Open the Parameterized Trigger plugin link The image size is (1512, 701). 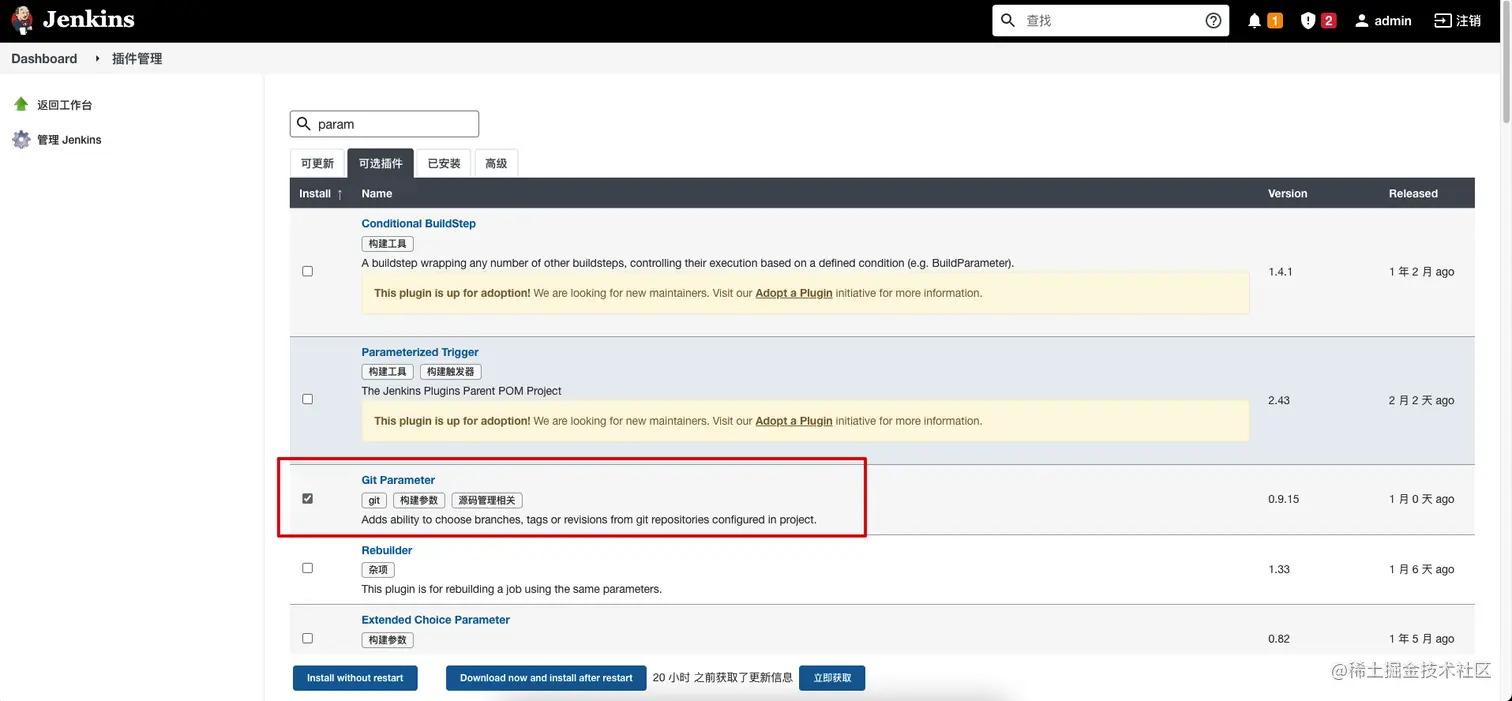tap(420, 352)
